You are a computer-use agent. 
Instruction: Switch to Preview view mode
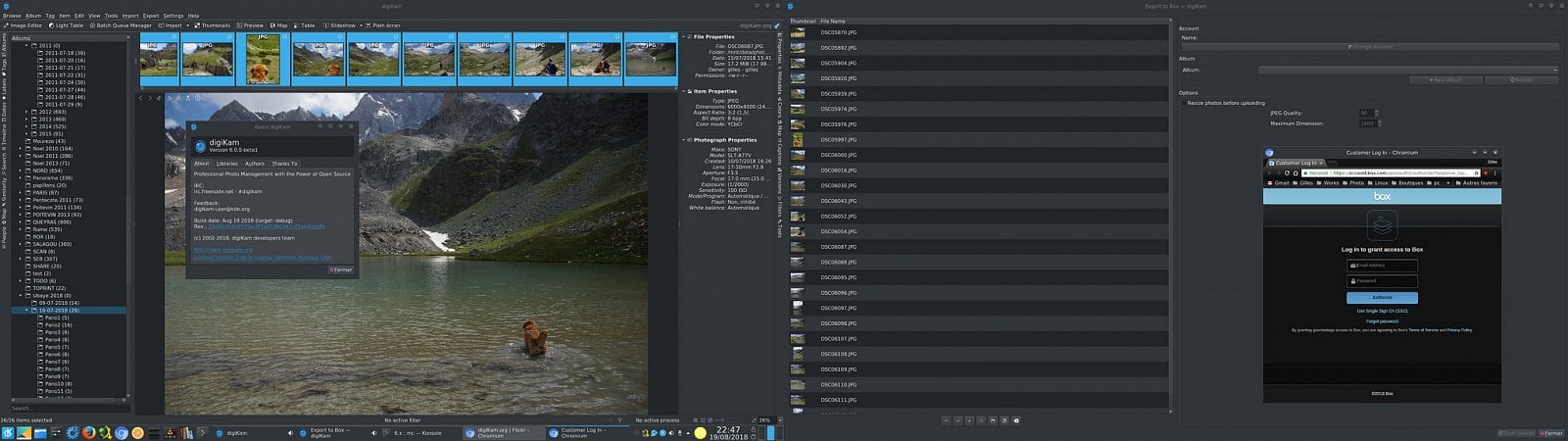point(250,25)
